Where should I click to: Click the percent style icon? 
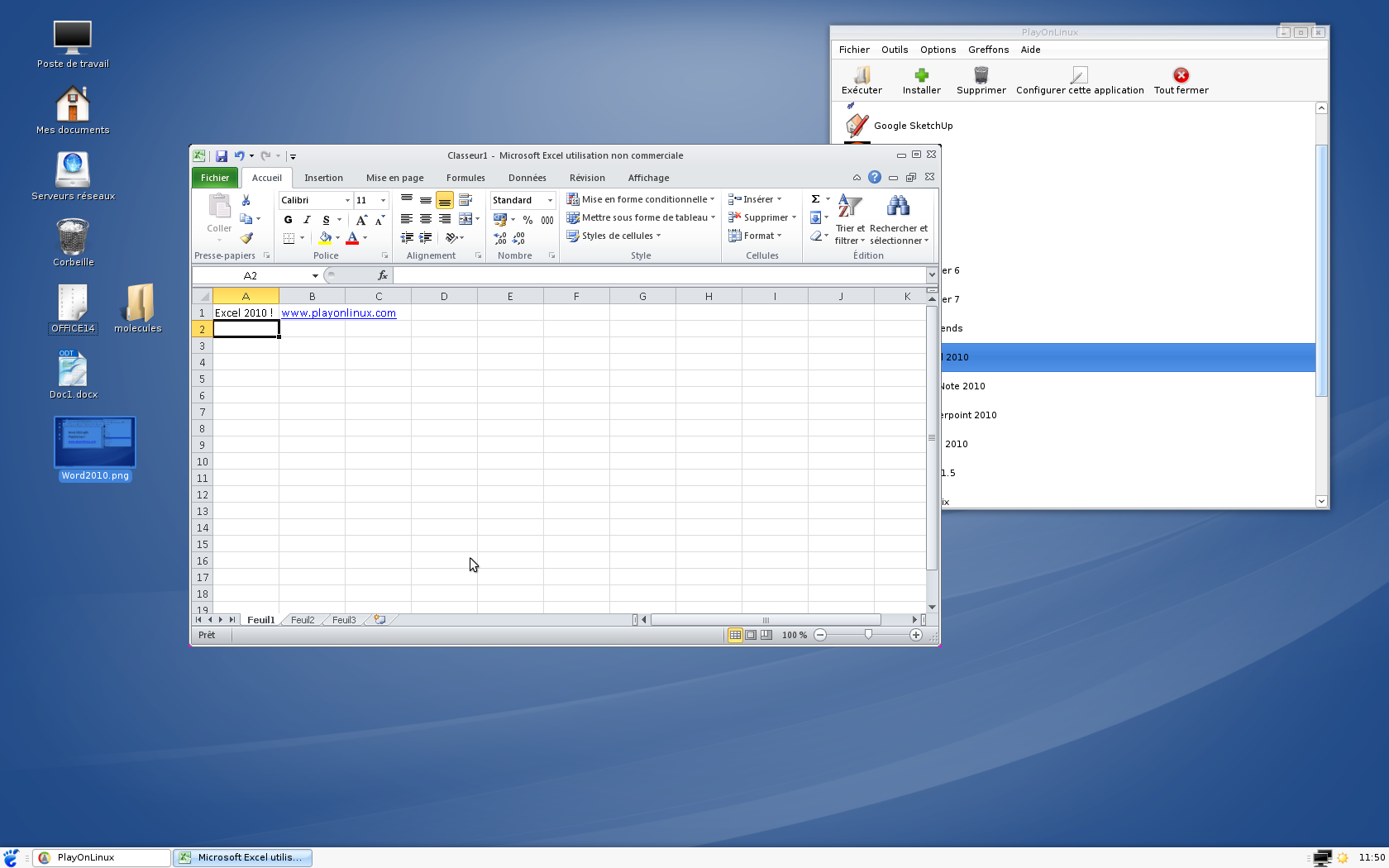(x=527, y=220)
